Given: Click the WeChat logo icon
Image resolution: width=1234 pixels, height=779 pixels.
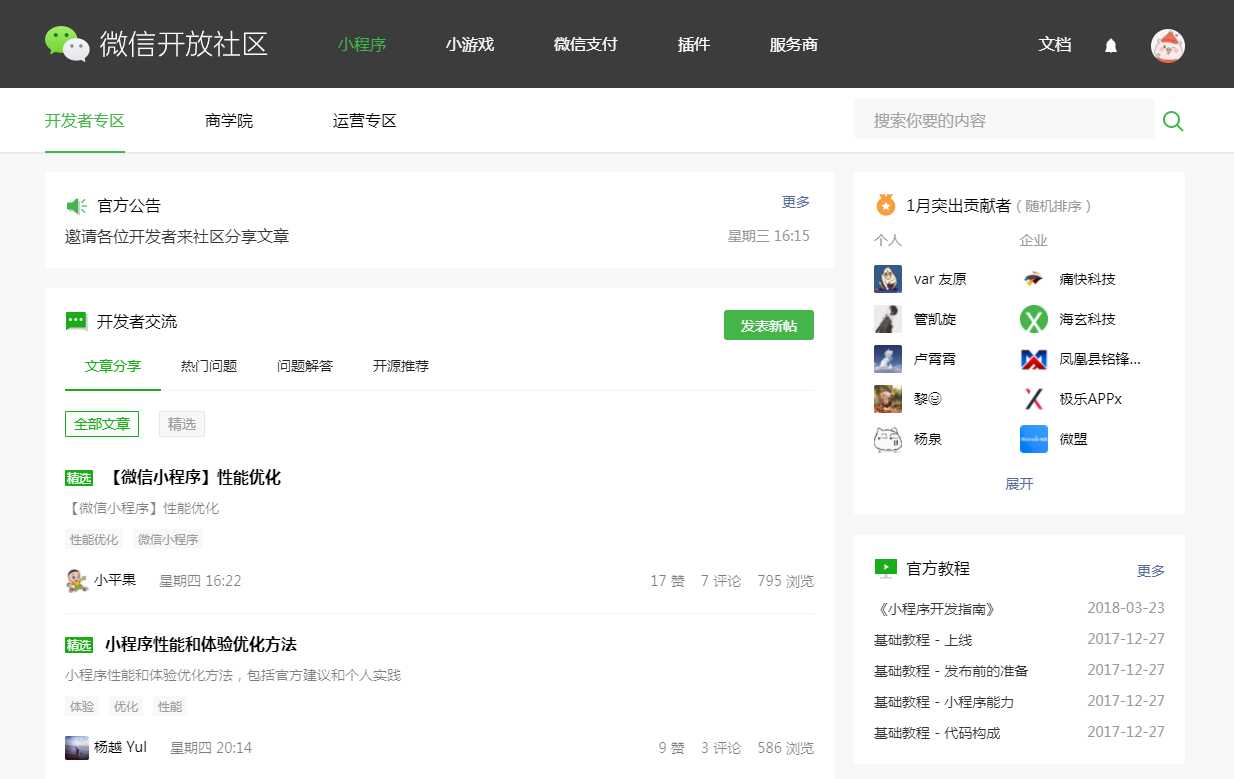Looking at the screenshot, I should 67,44.
